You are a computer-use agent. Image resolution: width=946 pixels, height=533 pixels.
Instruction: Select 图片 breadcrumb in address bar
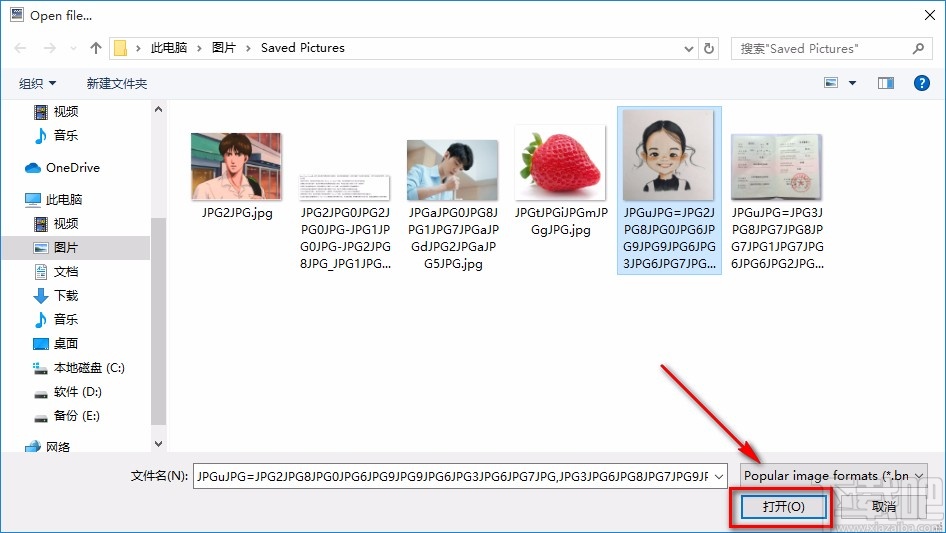(x=223, y=48)
